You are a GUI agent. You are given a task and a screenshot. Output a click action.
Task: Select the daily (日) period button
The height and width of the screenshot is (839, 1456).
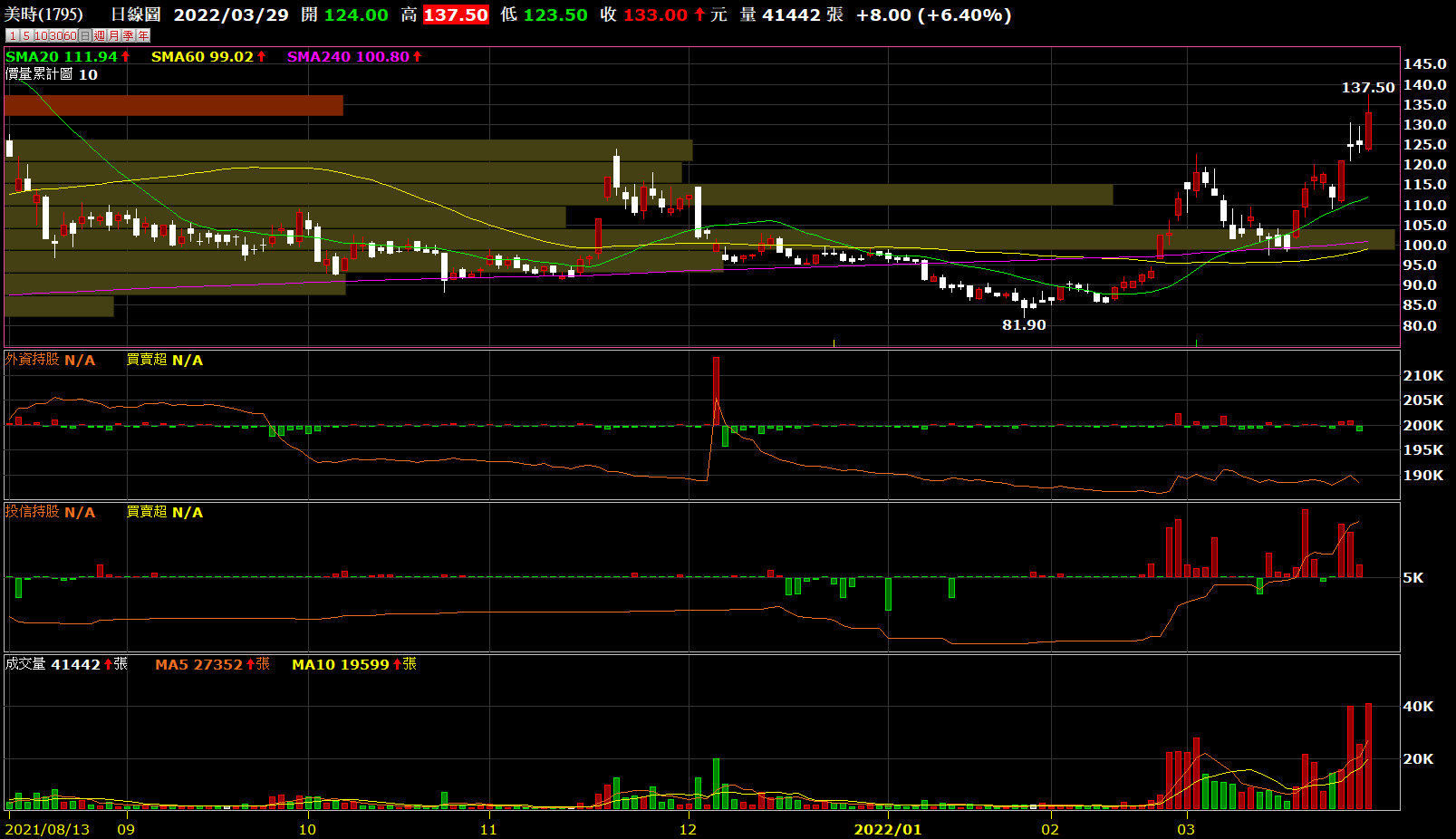coord(85,35)
